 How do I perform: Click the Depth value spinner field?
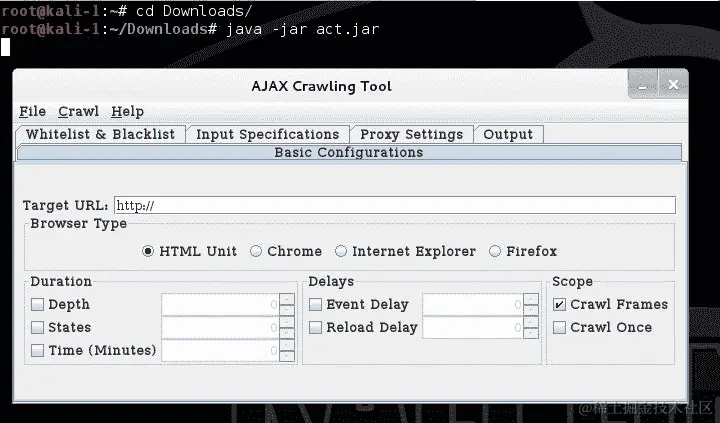(220, 304)
